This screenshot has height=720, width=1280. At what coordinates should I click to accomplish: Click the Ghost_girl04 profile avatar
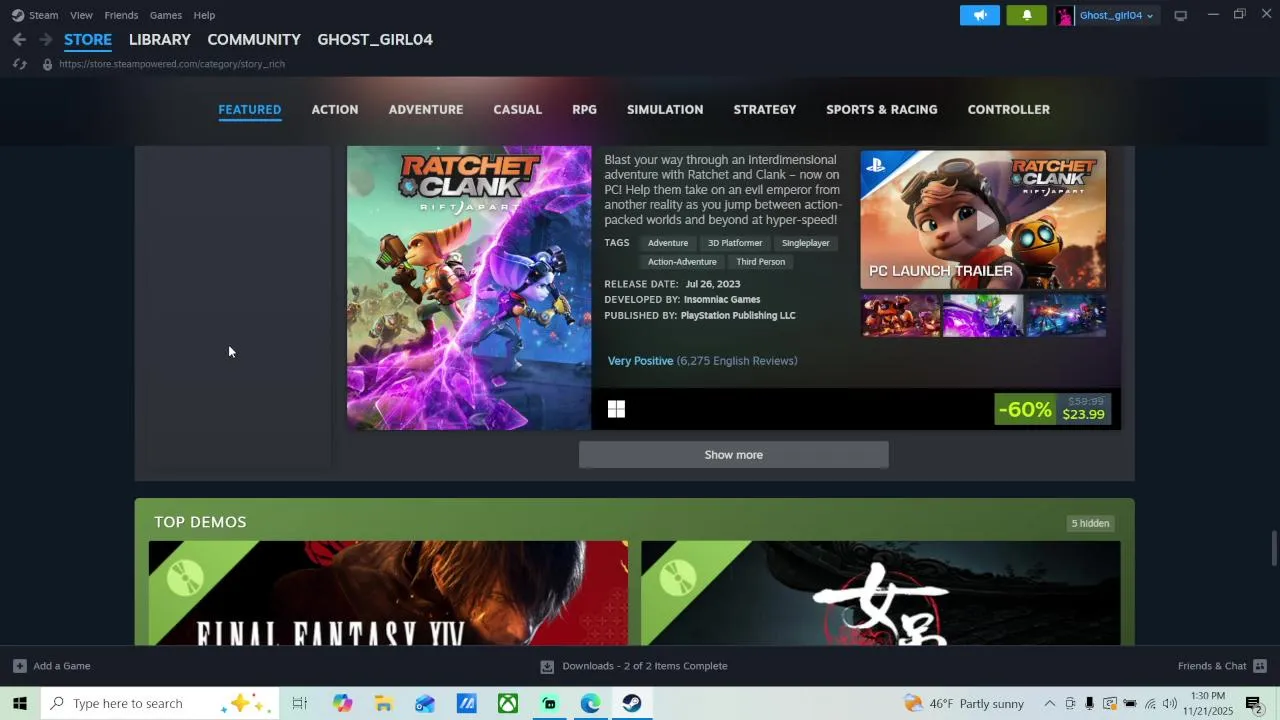coord(1065,15)
